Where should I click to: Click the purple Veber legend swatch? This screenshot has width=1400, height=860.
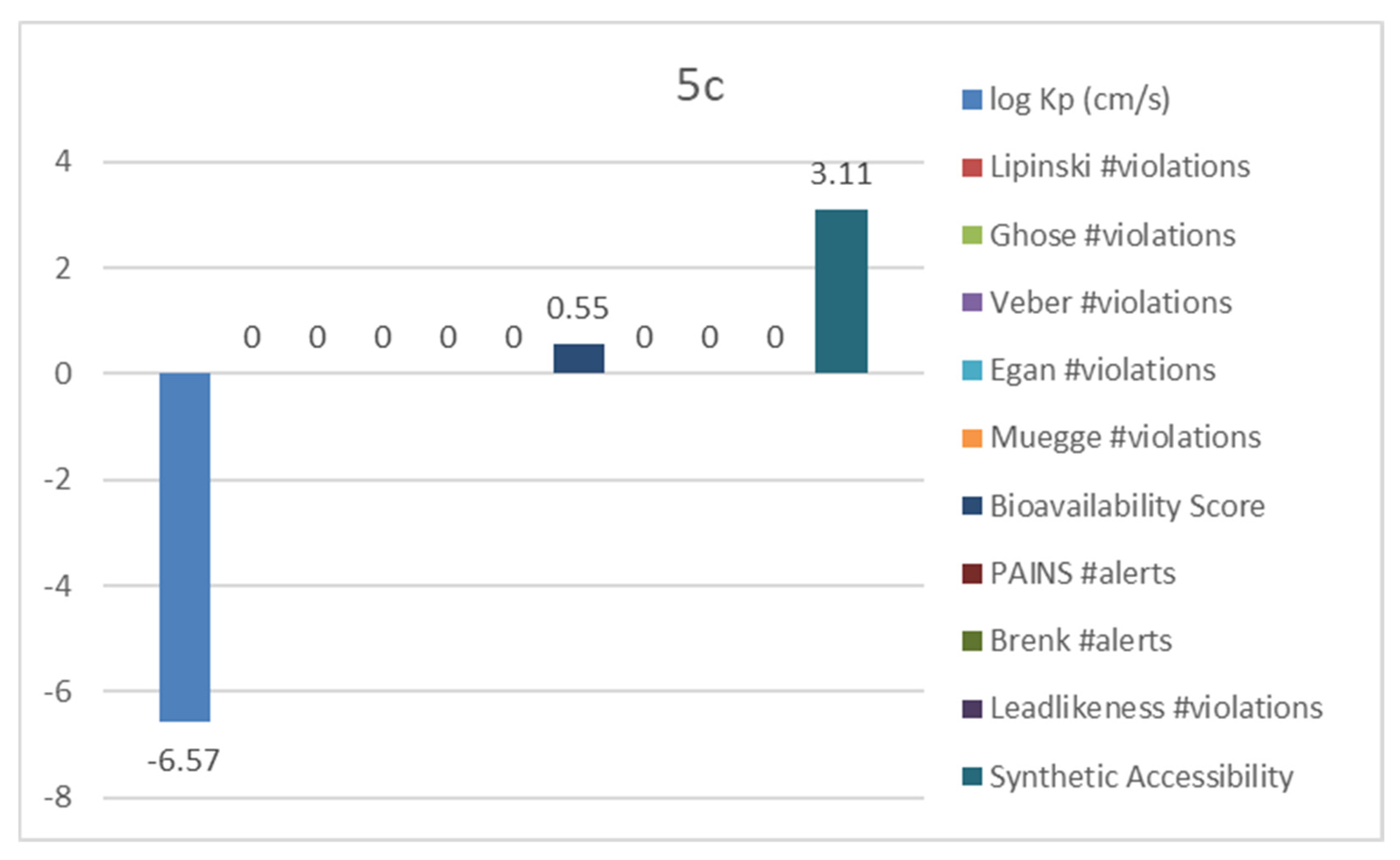971,302
